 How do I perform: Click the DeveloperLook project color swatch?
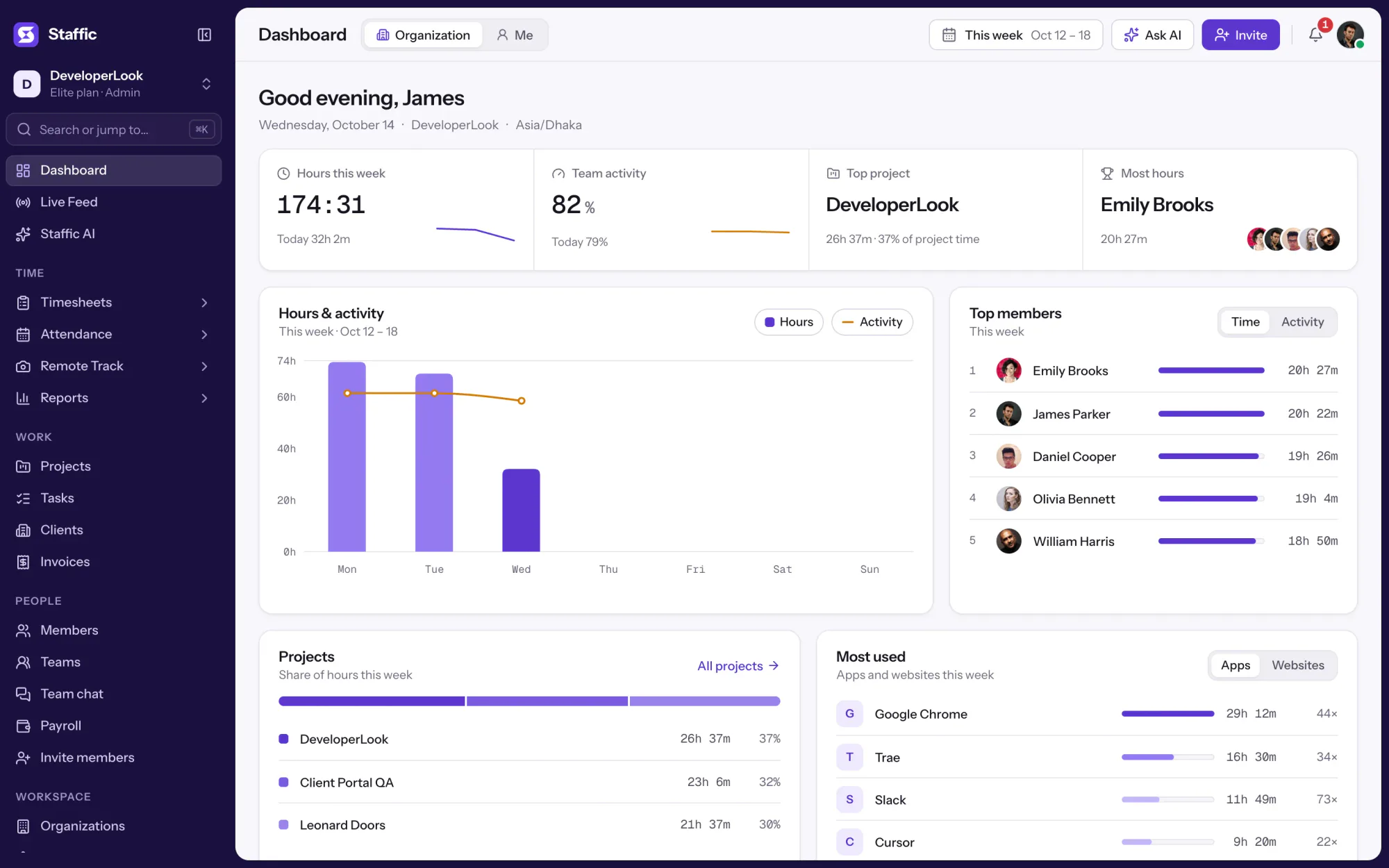click(283, 739)
